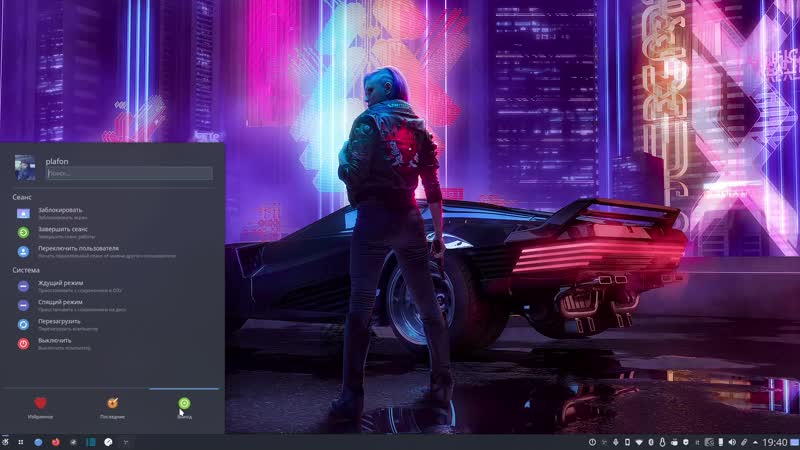Open the application launcher on the taskbar
This screenshot has width=800, height=450.
[x=5, y=442]
